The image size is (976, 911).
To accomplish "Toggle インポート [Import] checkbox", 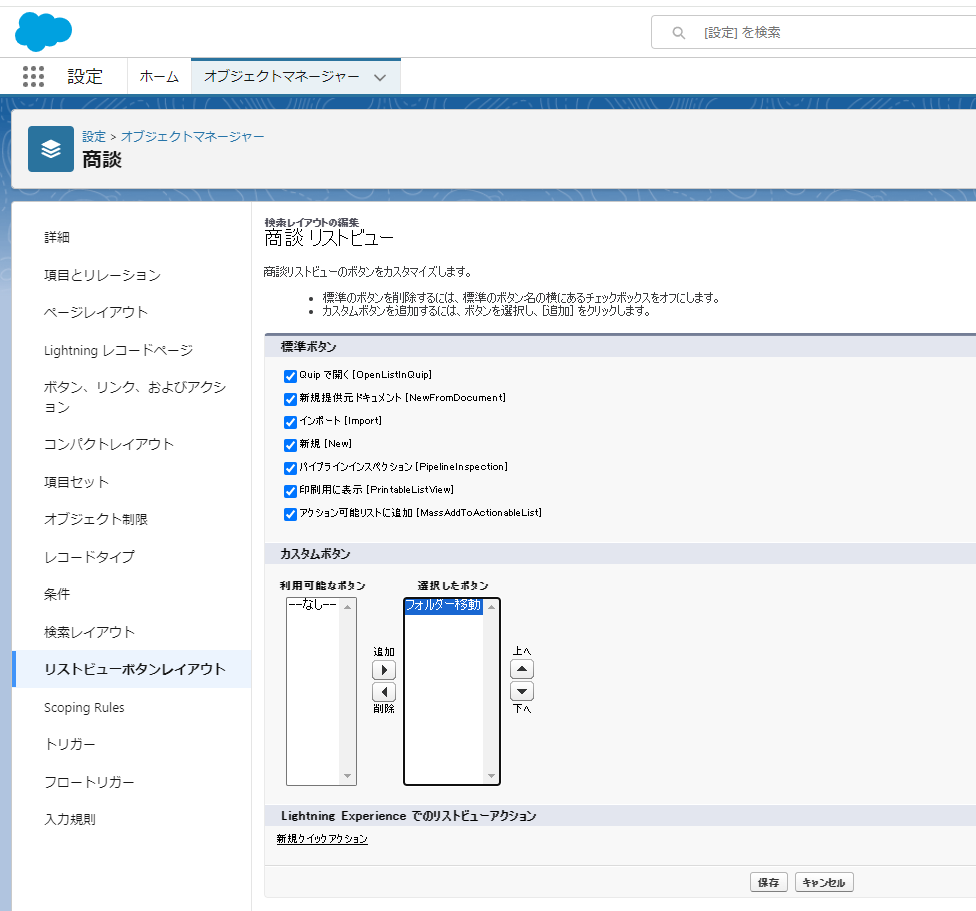I will click(x=290, y=422).
